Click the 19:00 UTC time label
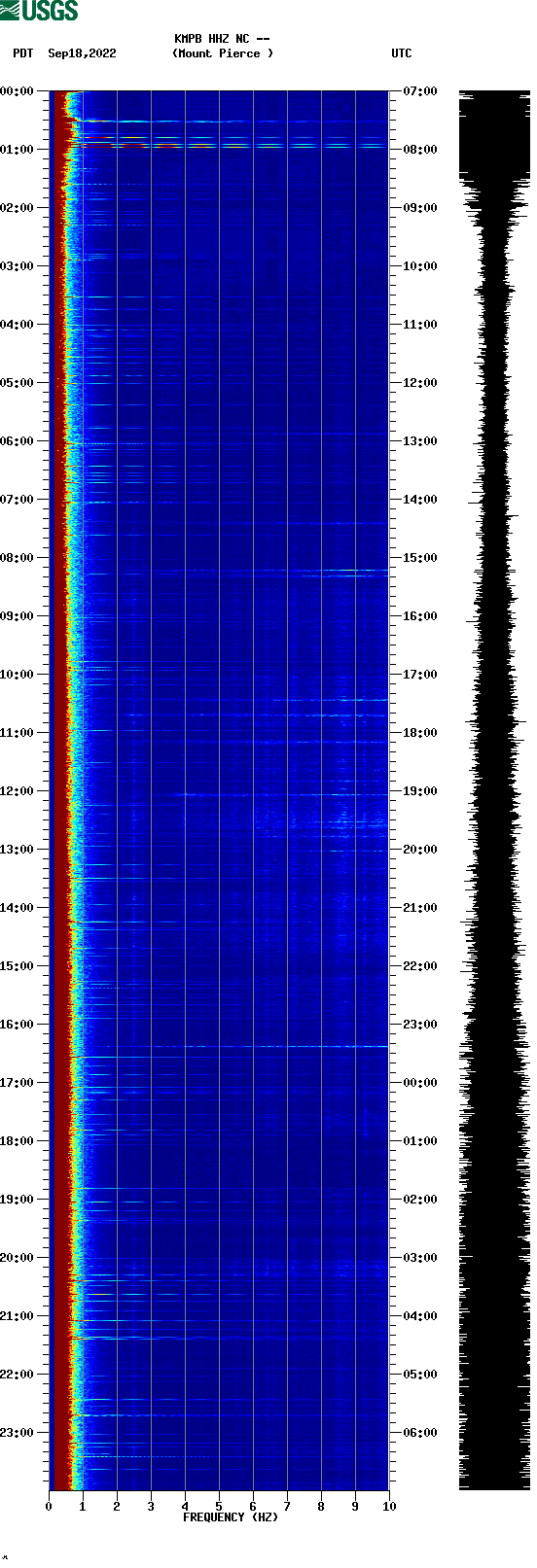This screenshot has width=537, height=1568. (420, 791)
